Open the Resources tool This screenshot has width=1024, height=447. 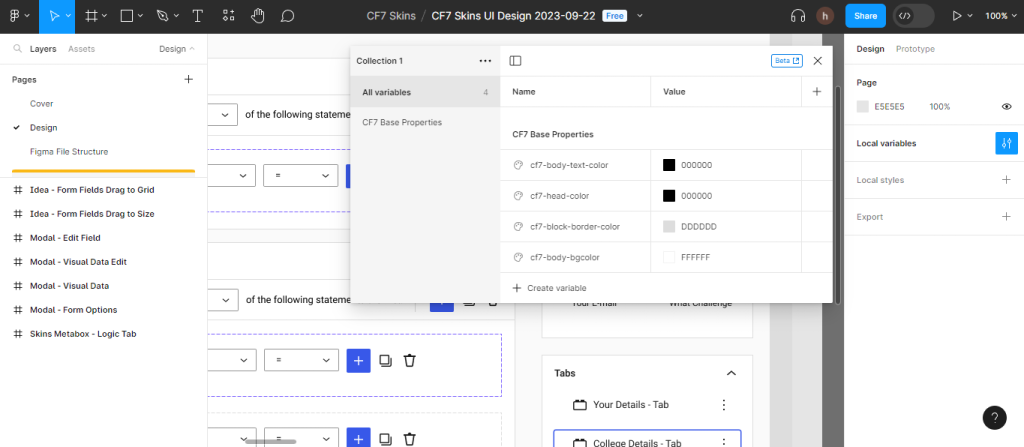(228, 16)
